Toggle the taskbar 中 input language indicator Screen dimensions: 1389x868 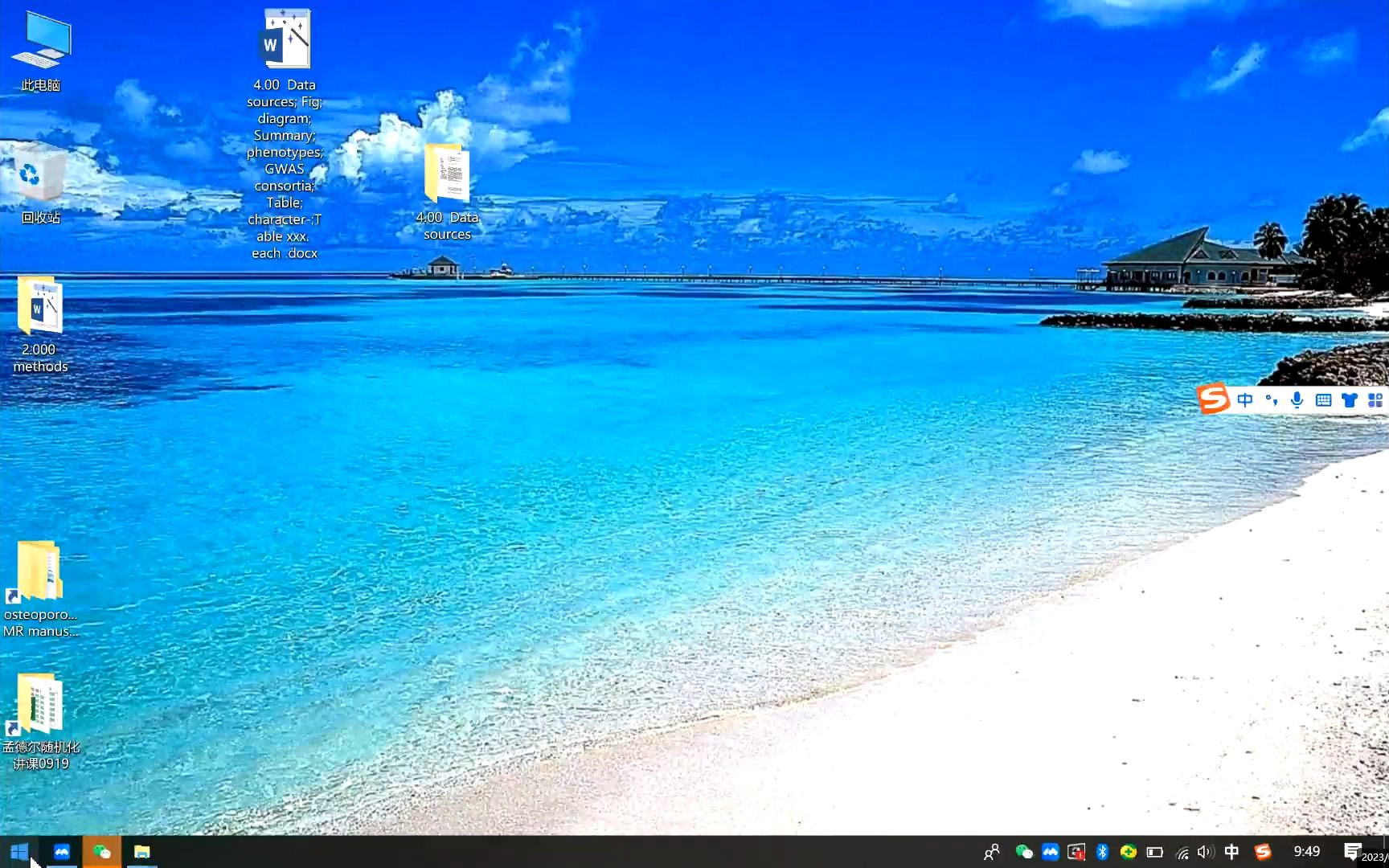(1231, 852)
